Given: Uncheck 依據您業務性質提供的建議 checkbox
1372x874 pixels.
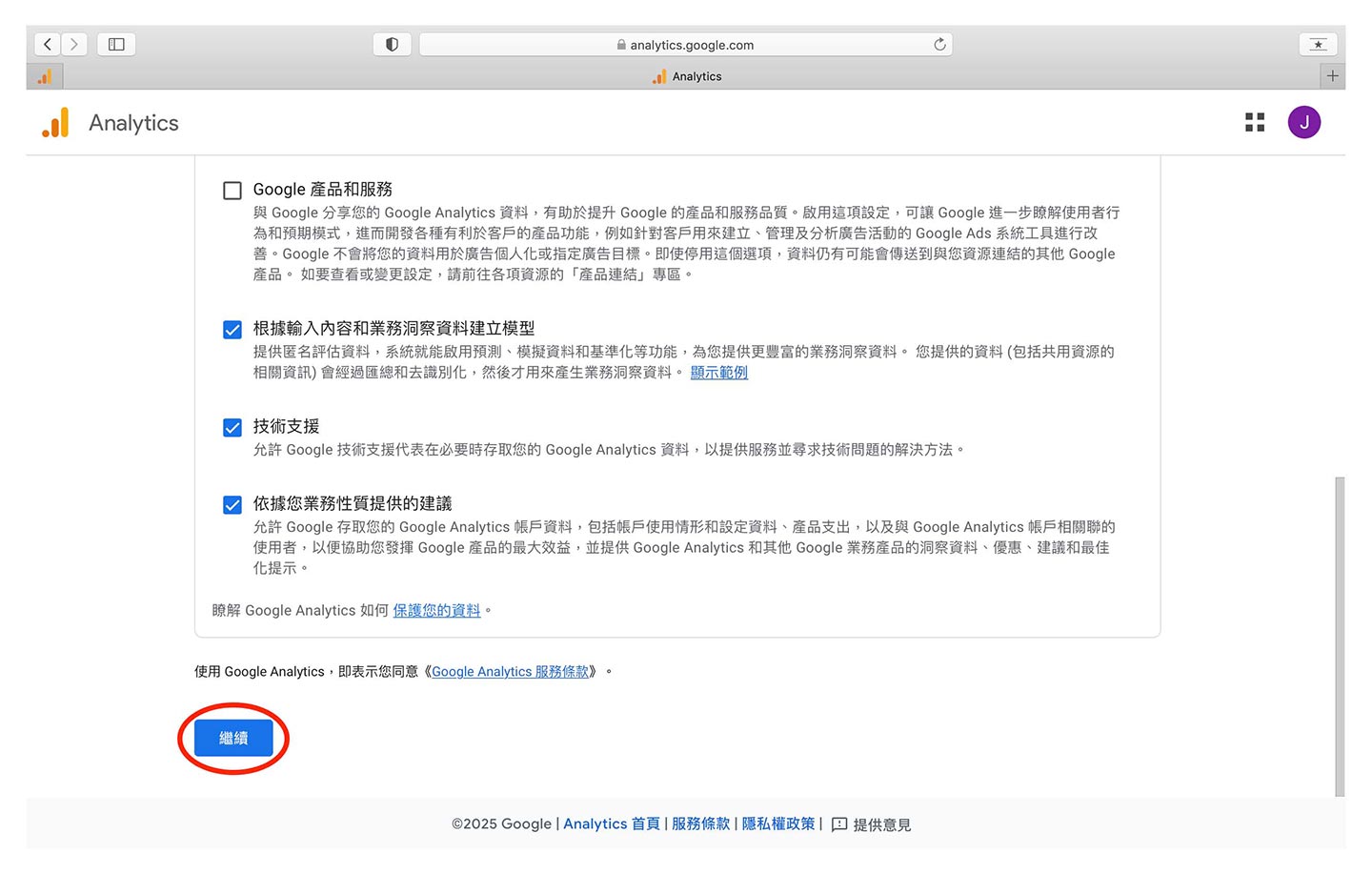Looking at the screenshot, I should (232, 505).
